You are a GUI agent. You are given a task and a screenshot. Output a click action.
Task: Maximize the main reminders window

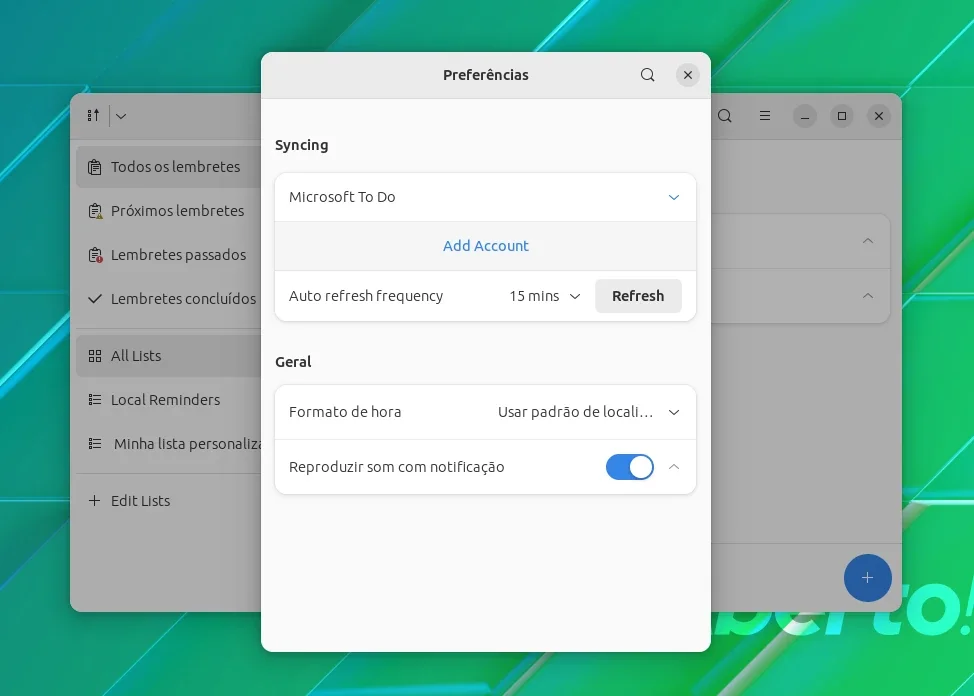point(842,116)
